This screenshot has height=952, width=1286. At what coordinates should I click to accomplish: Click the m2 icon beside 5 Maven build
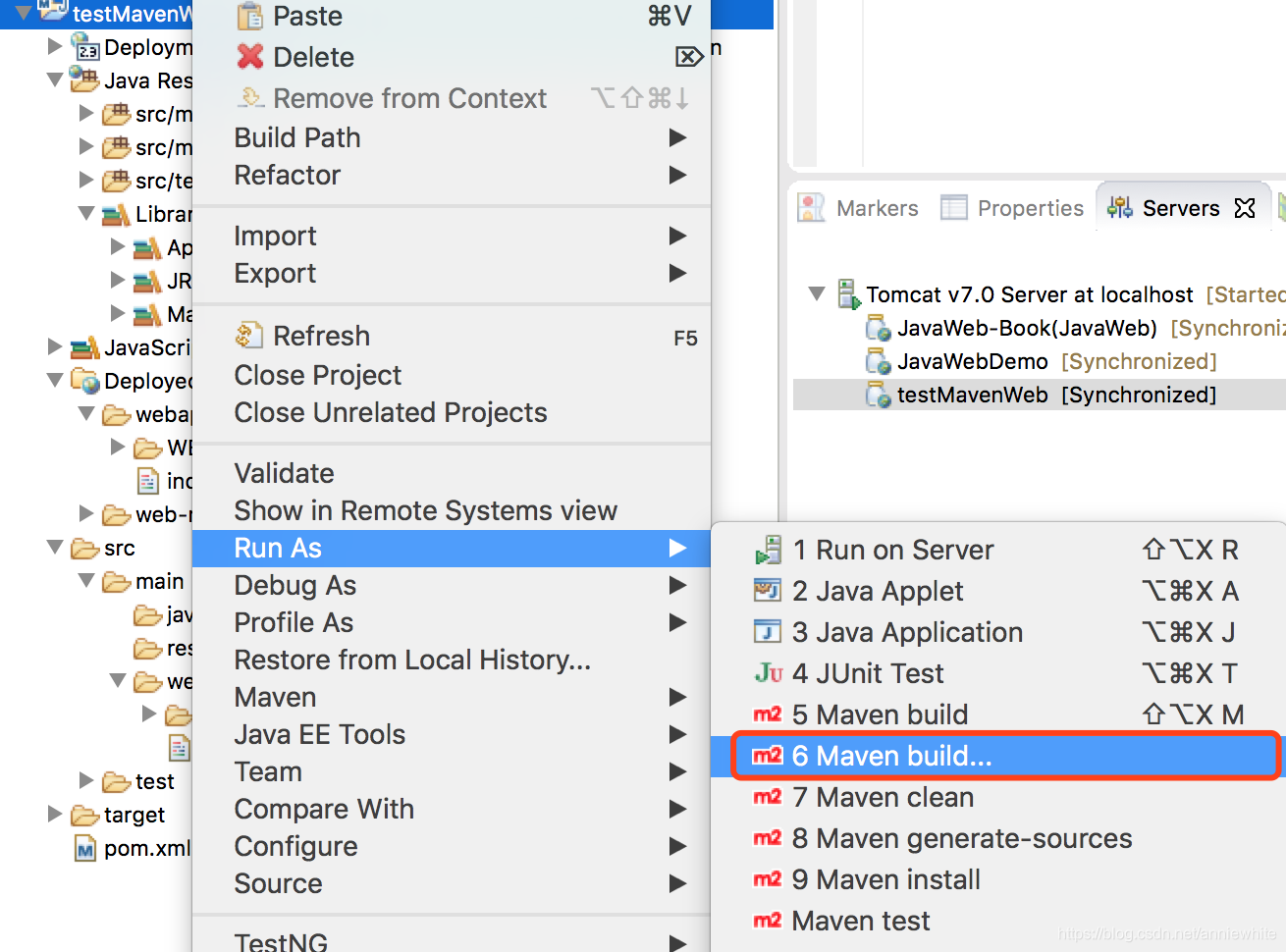click(768, 714)
